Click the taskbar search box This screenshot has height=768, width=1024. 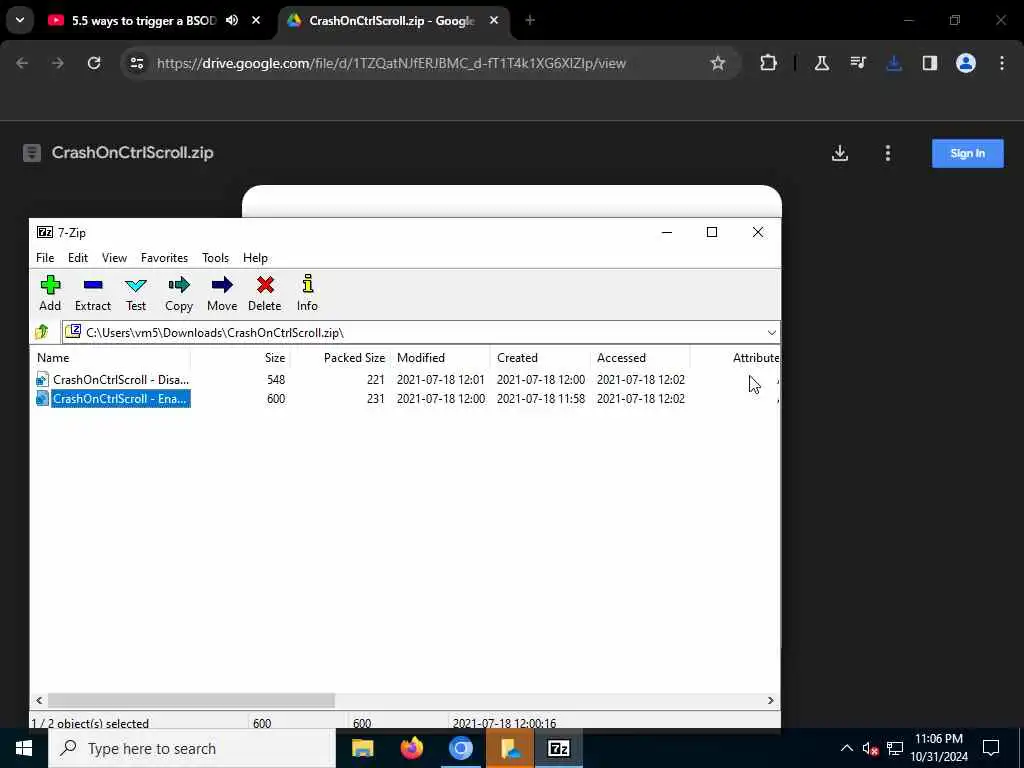(192, 748)
